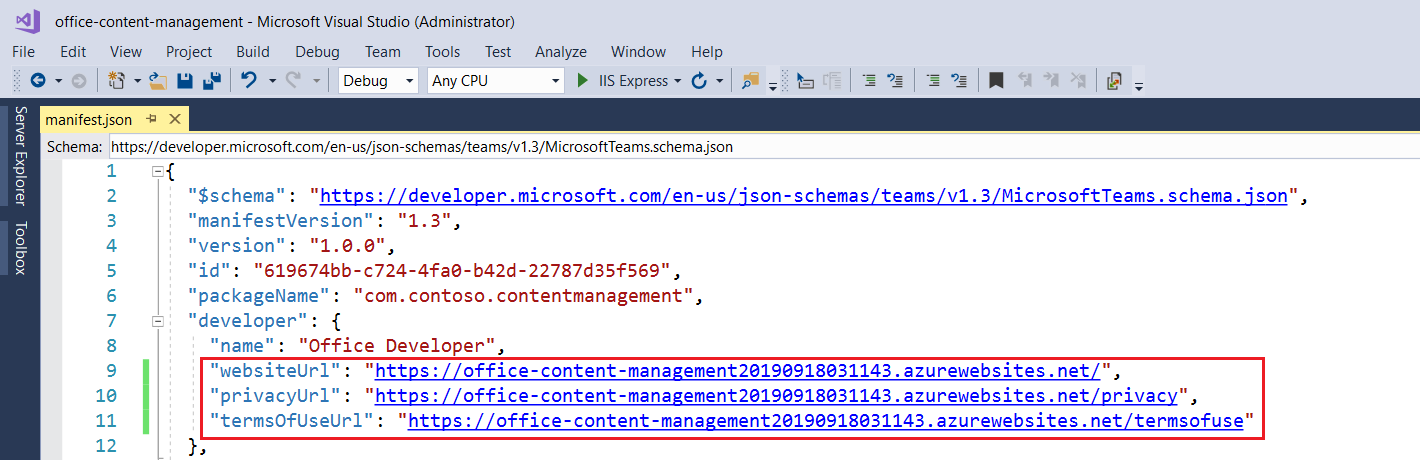
Task: Toggle a bookmark with bookmark icon
Action: (x=995, y=81)
